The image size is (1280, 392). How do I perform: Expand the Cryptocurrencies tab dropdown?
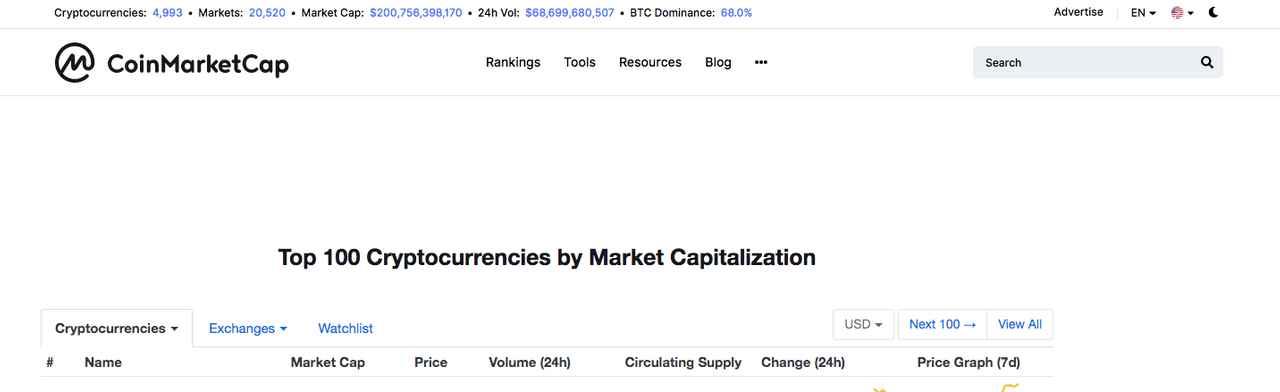point(117,328)
